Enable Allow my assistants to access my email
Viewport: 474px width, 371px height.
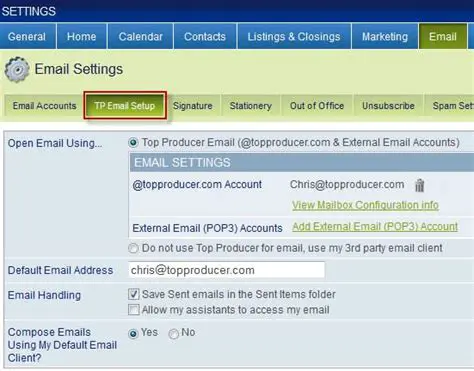pos(134,310)
